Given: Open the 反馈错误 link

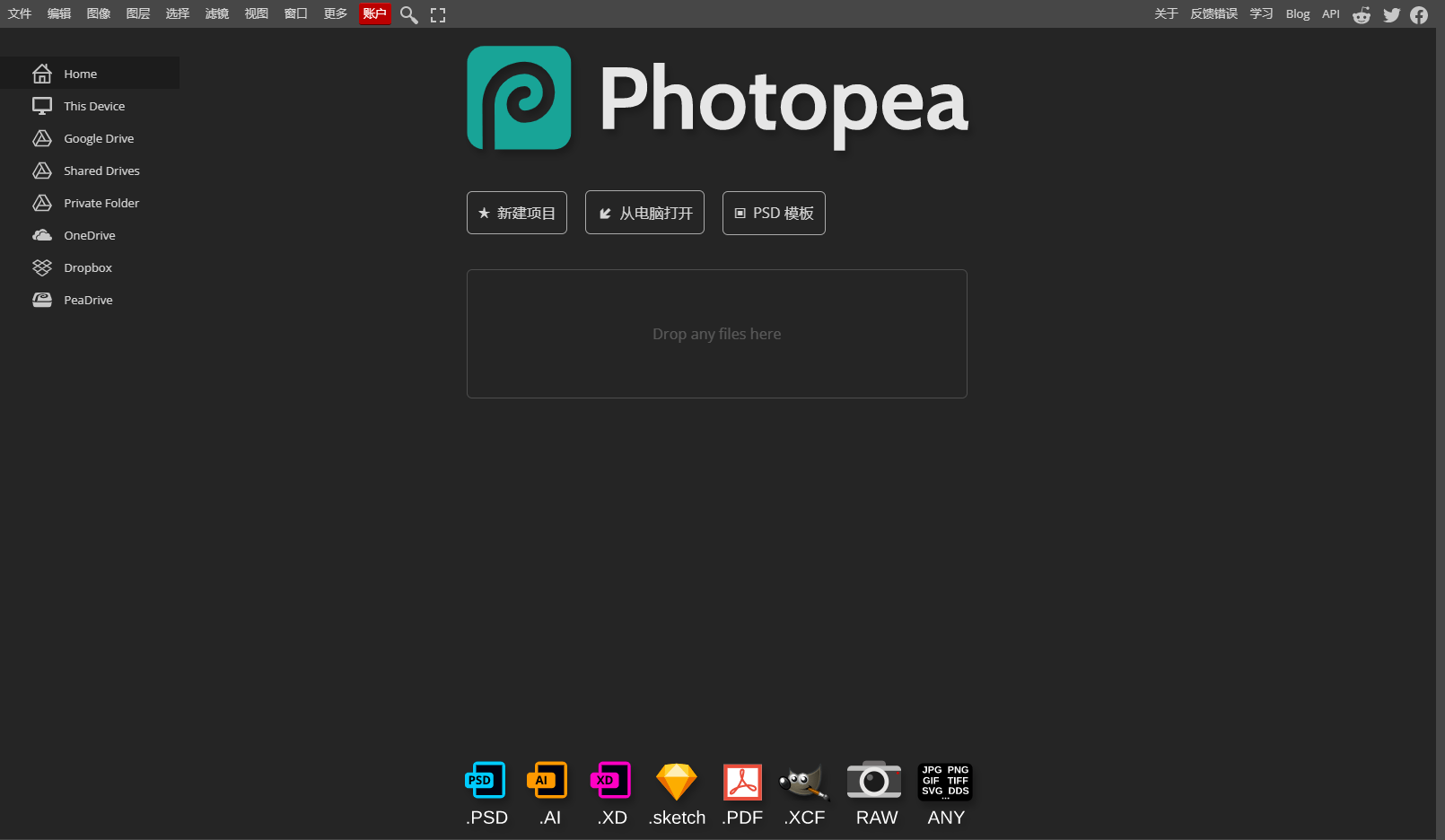Looking at the screenshot, I should 1213,13.
